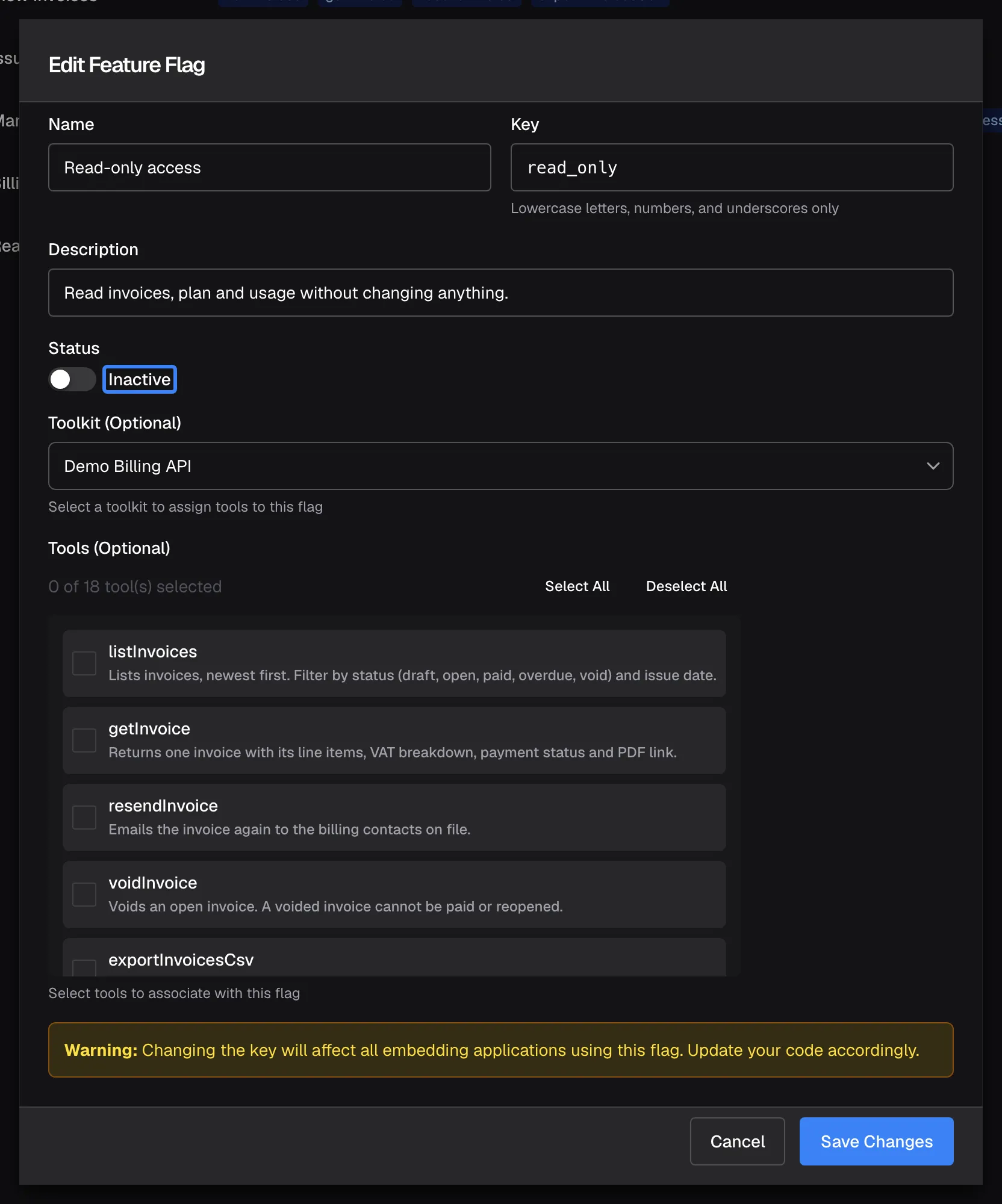Click the Tools (Optional) label

[109, 548]
